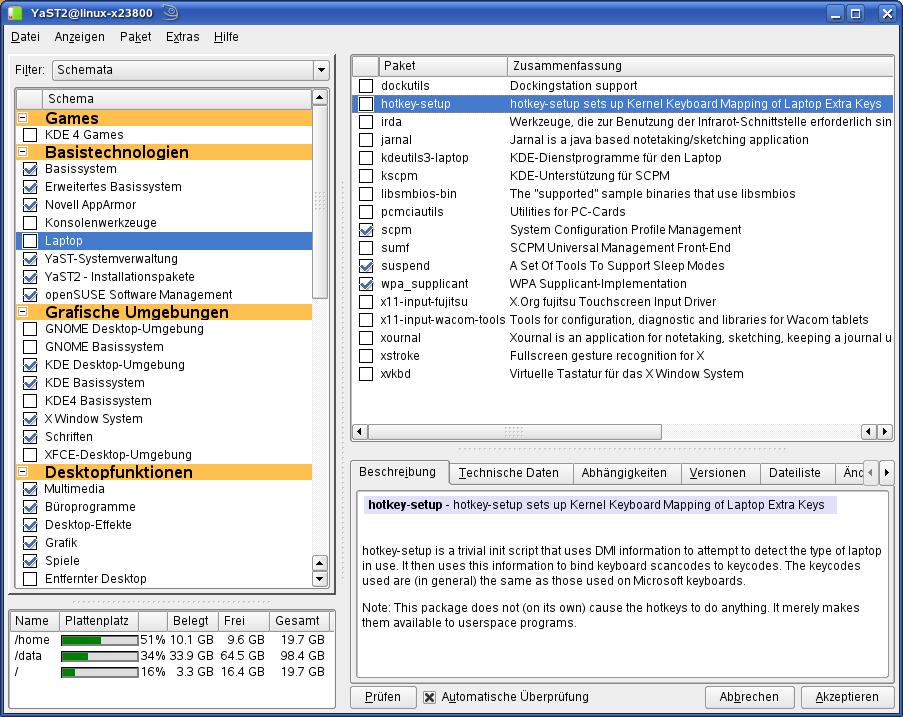The image size is (903, 717).
Task: Toggle the wpa_supplicant package checkbox
Action: [x=366, y=284]
